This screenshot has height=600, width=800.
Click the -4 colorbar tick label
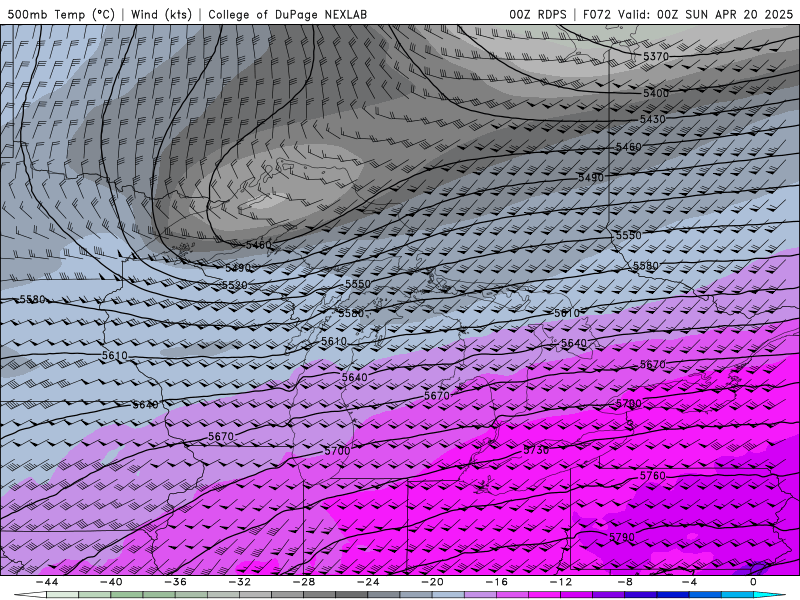point(689,582)
